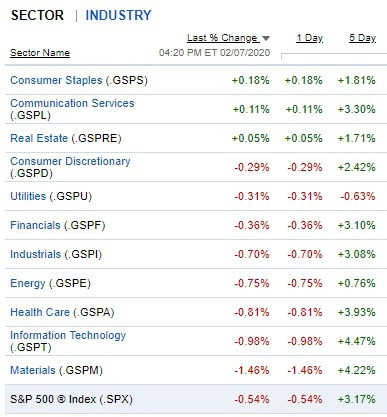Image resolution: width=387 pixels, height=417 pixels.
Task: Open the Communication Services sector link
Action: point(72,103)
